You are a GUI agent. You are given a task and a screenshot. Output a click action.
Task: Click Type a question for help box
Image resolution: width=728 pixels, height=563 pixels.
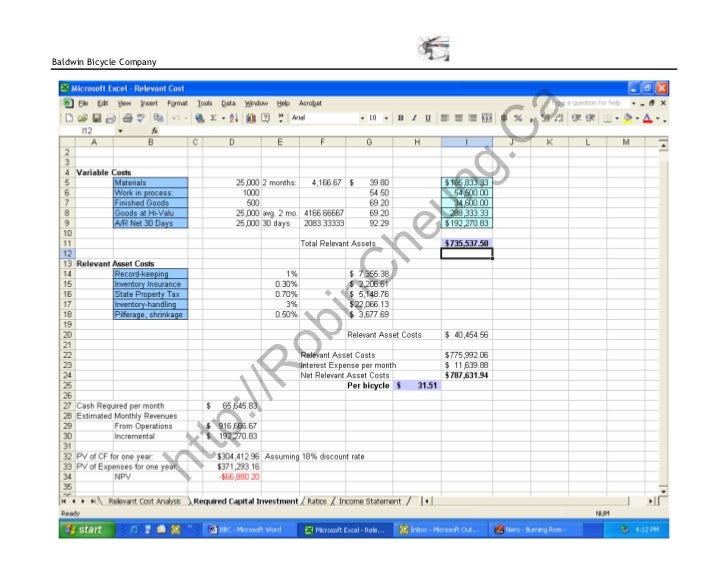pos(590,103)
